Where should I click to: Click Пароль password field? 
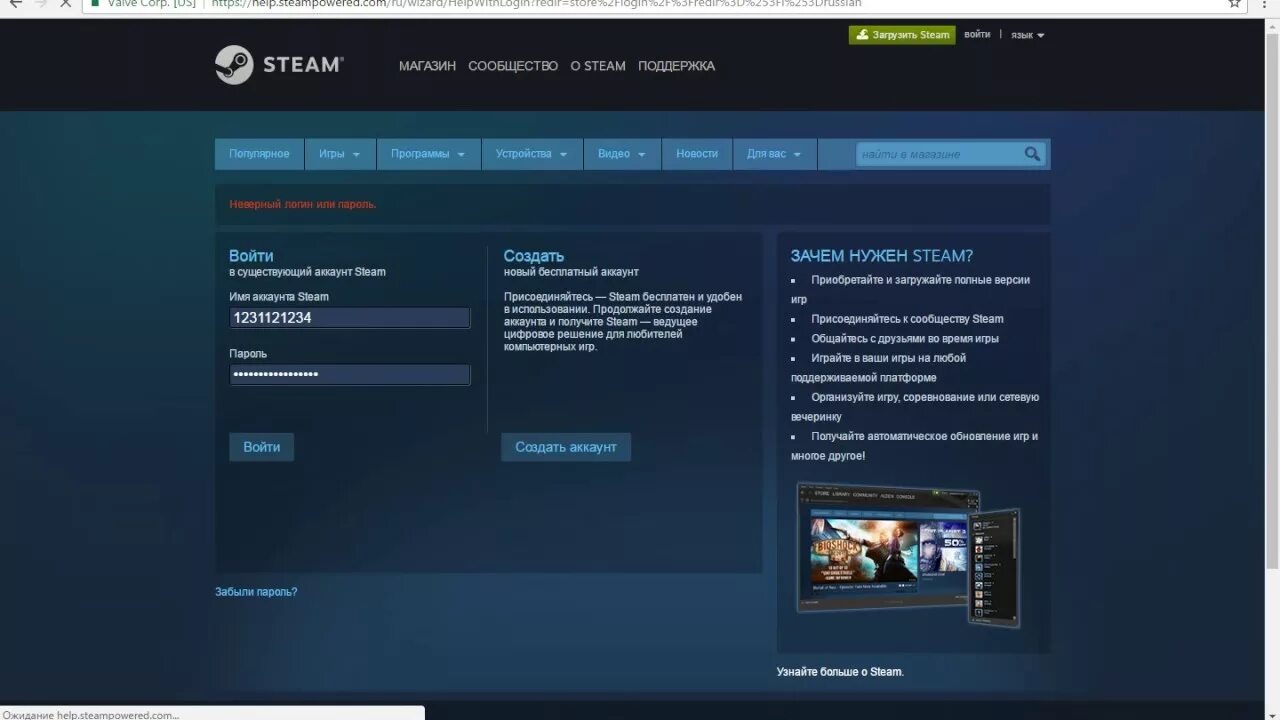click(349, 374)
